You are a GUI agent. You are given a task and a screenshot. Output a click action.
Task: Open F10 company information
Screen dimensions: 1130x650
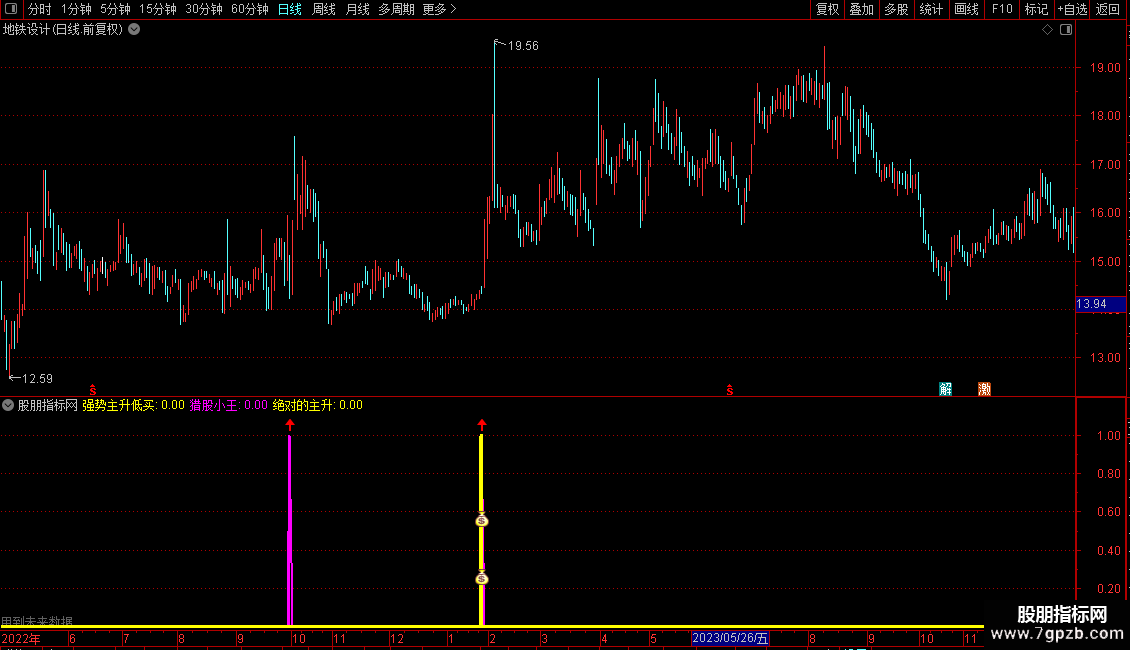[x=1002, y=9]
